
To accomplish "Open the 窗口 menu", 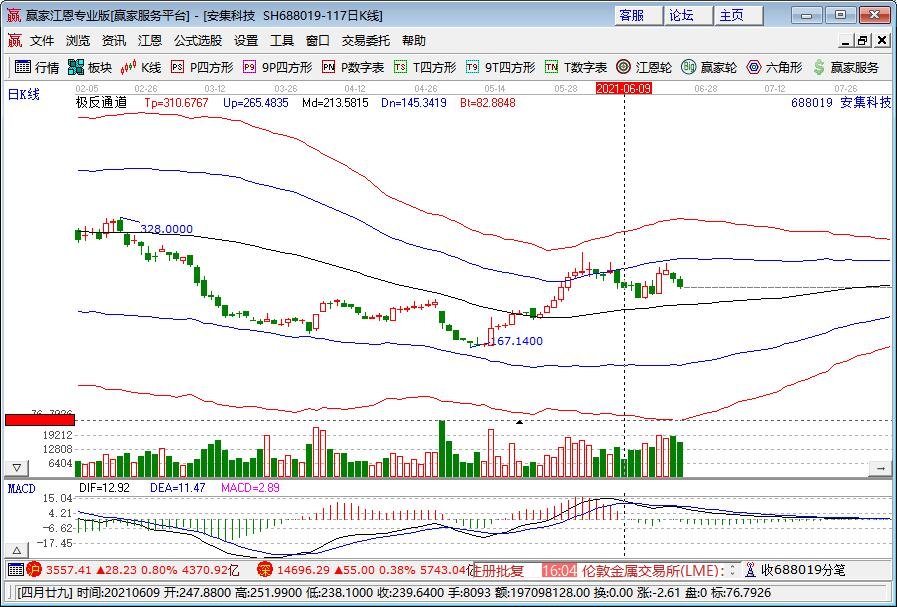I will coord(318,41).
